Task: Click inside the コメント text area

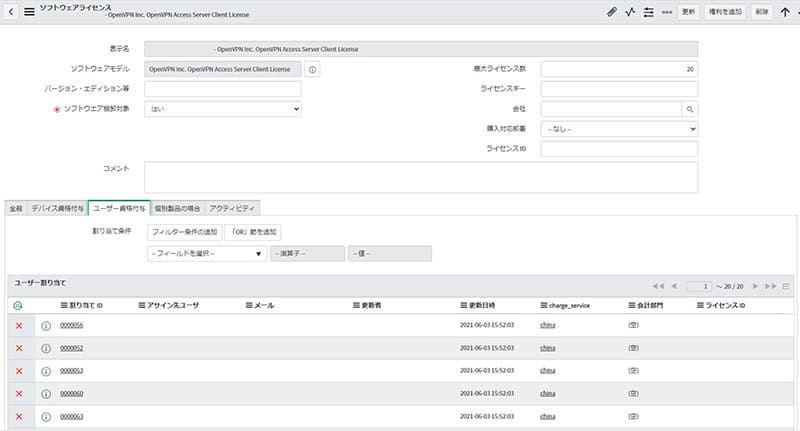Action: pos(421,178)
